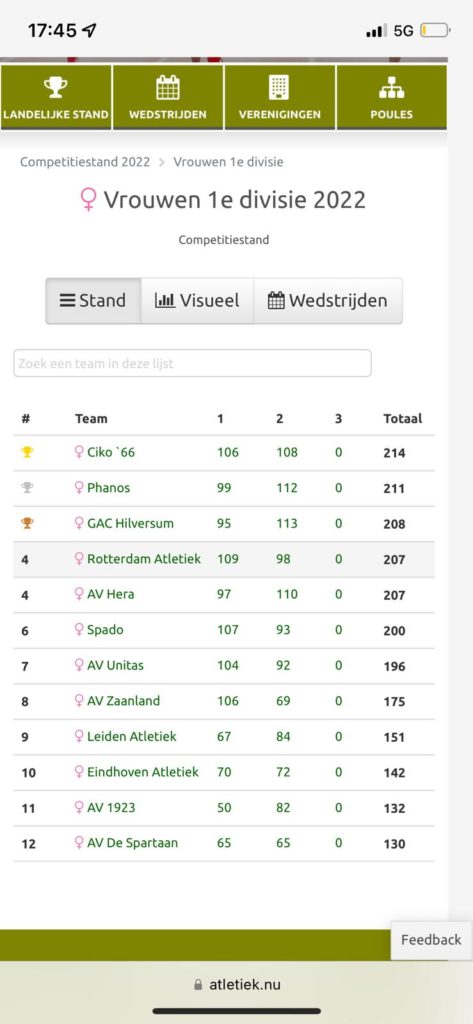Click the bronze trophy icon next to GAC Hilversum
Screen dimensions: 473x1024
tap(27, 523)
